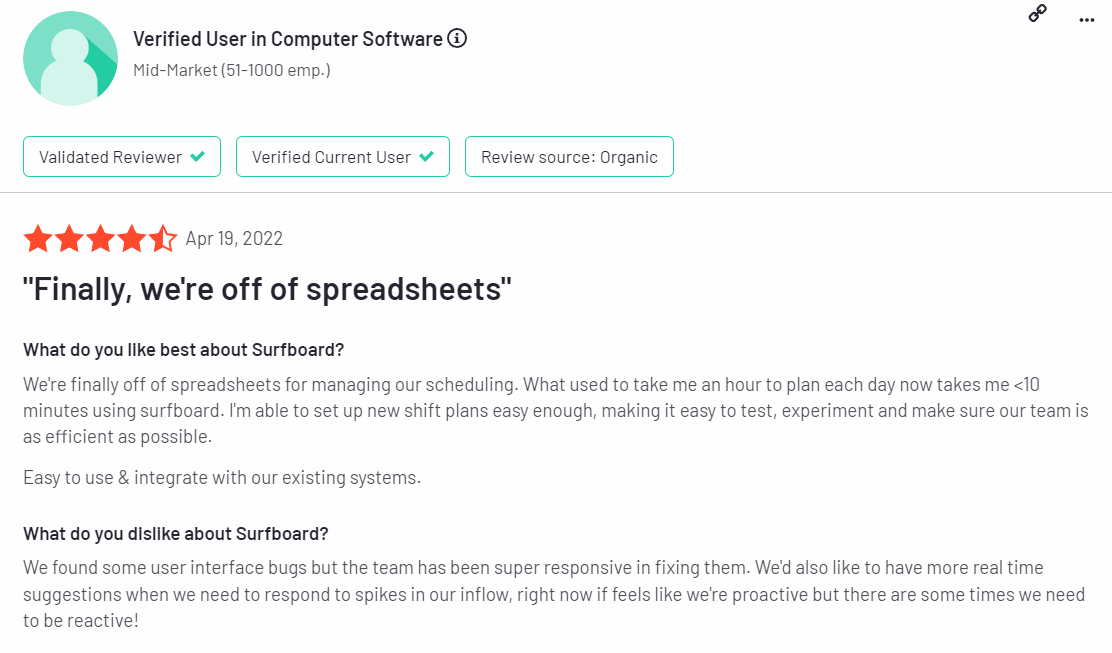Image resolution: width=1112 pixels, height=653 pixels.
Task: Open the Verified User in Computer Software profile
Action: tap(288, 39)
